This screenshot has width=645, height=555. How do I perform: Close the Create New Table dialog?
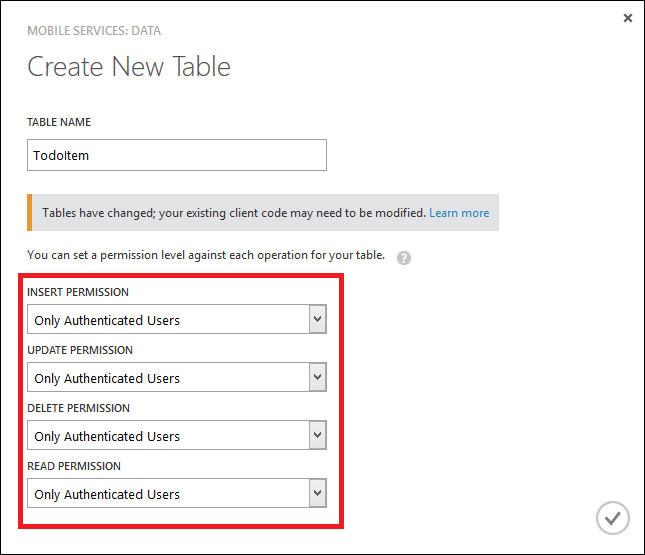pyautogui.click(x=628, y=18)
